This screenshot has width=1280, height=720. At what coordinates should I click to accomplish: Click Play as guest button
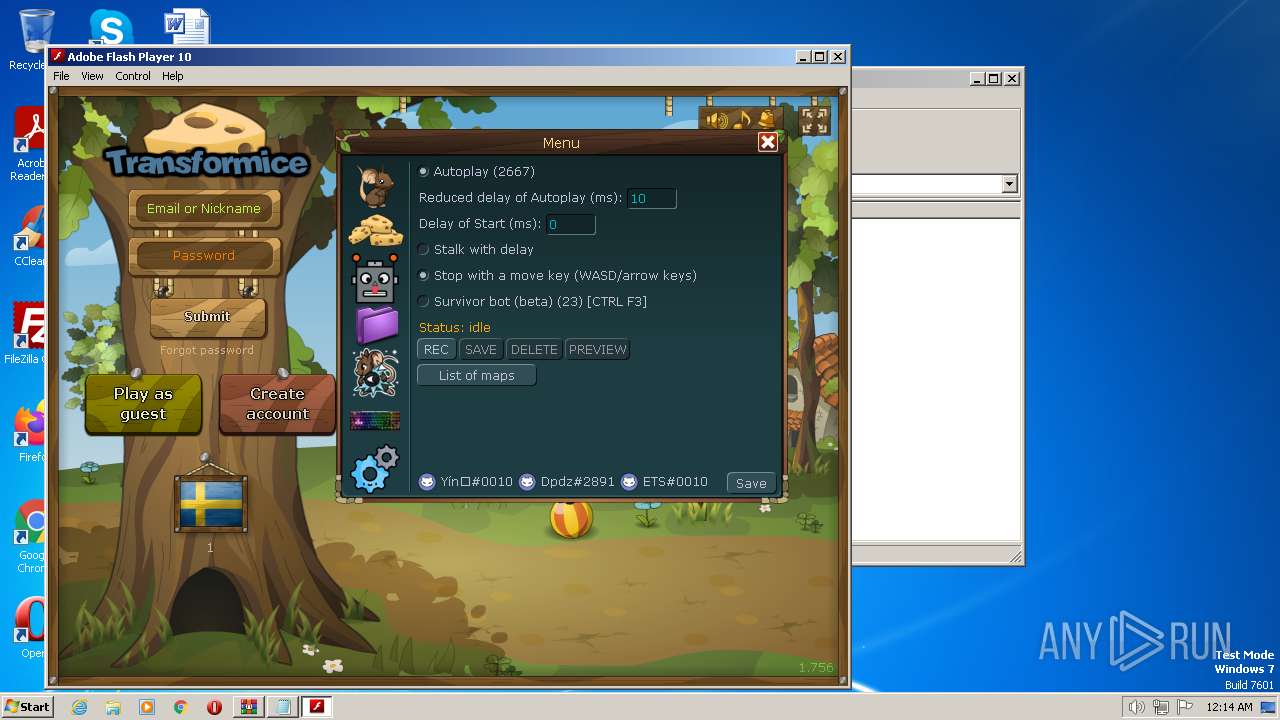pyautogui.click(x=144, y=404)
